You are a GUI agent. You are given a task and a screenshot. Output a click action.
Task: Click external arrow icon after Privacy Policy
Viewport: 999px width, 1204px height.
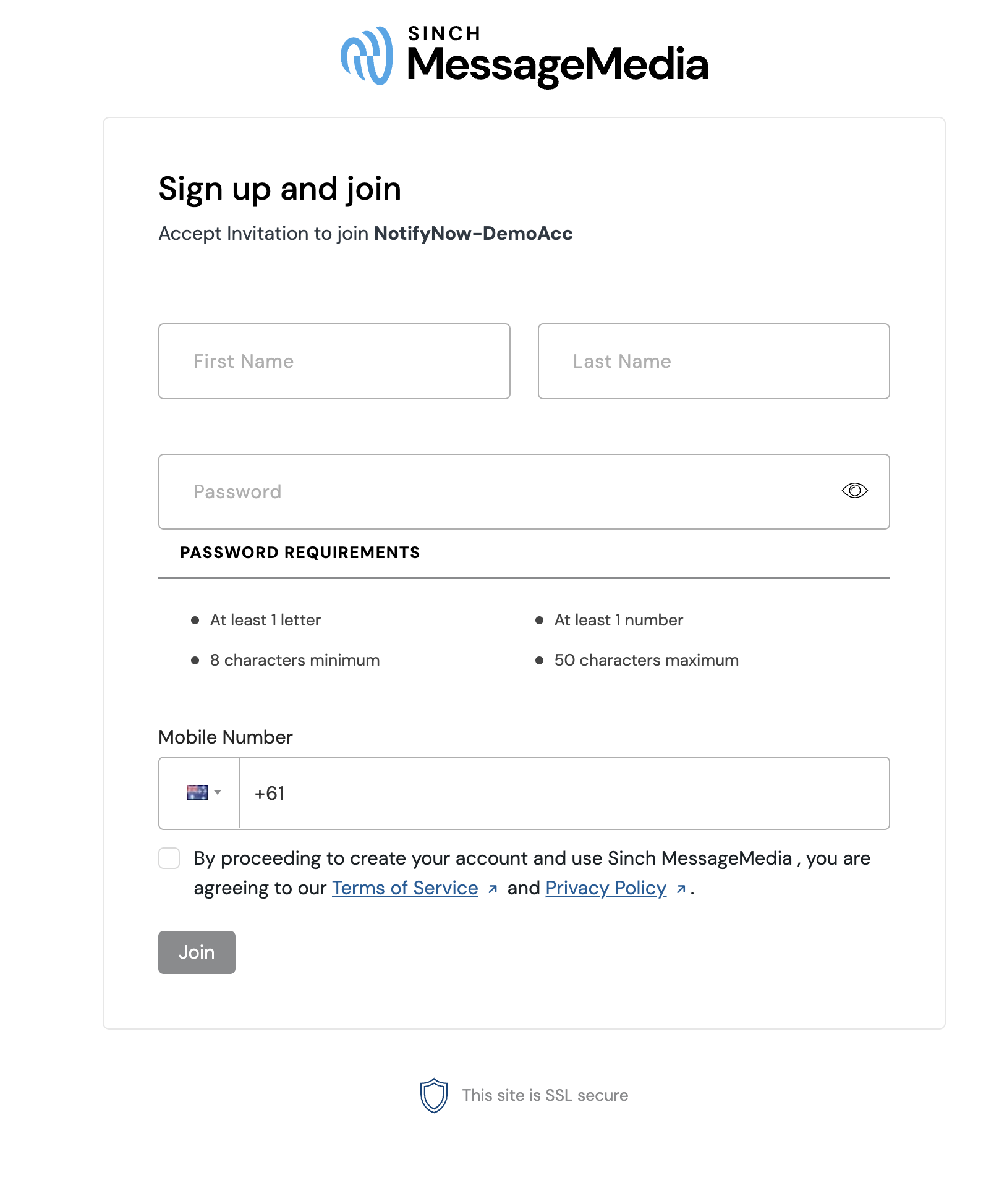(x=681, y=889)
